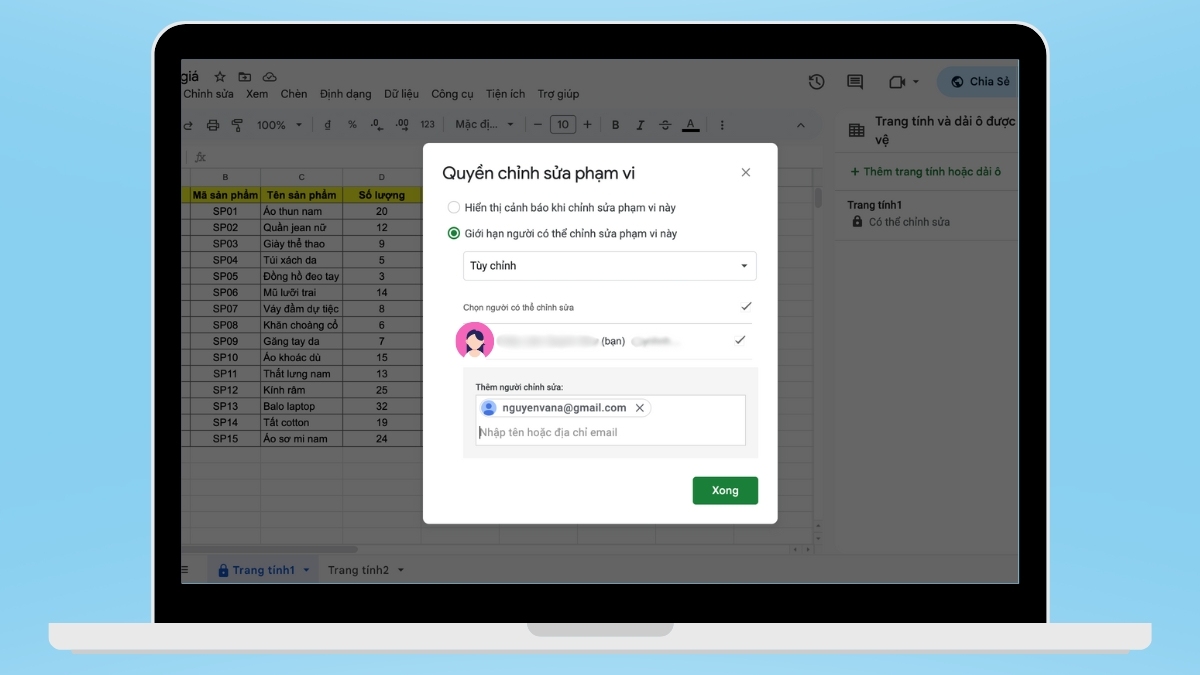Apply currency format (đ)
The height and width of the screenshot is (675, 1200).
tap(327, 125)
